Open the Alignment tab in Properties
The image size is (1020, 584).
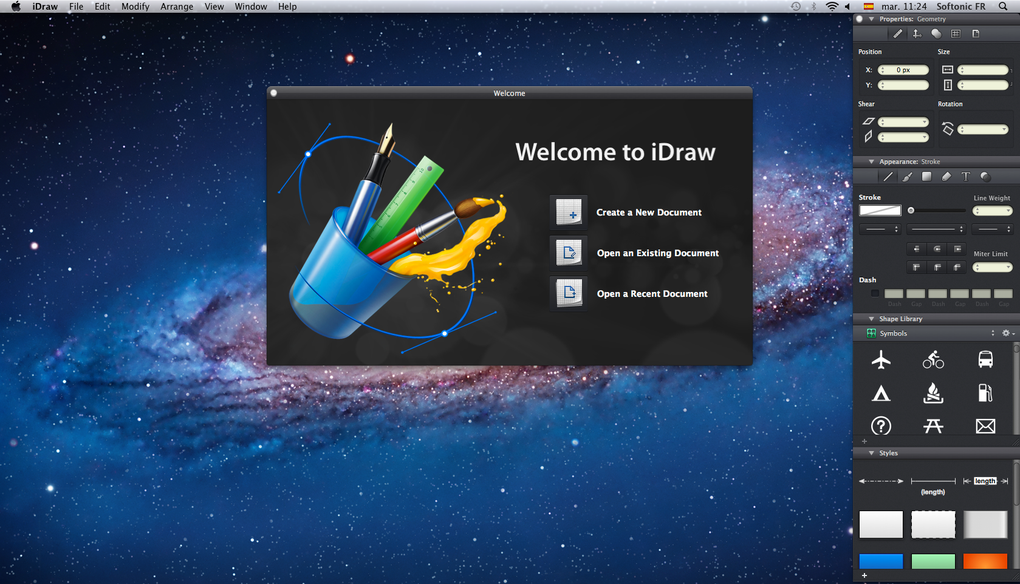point(917,34)
